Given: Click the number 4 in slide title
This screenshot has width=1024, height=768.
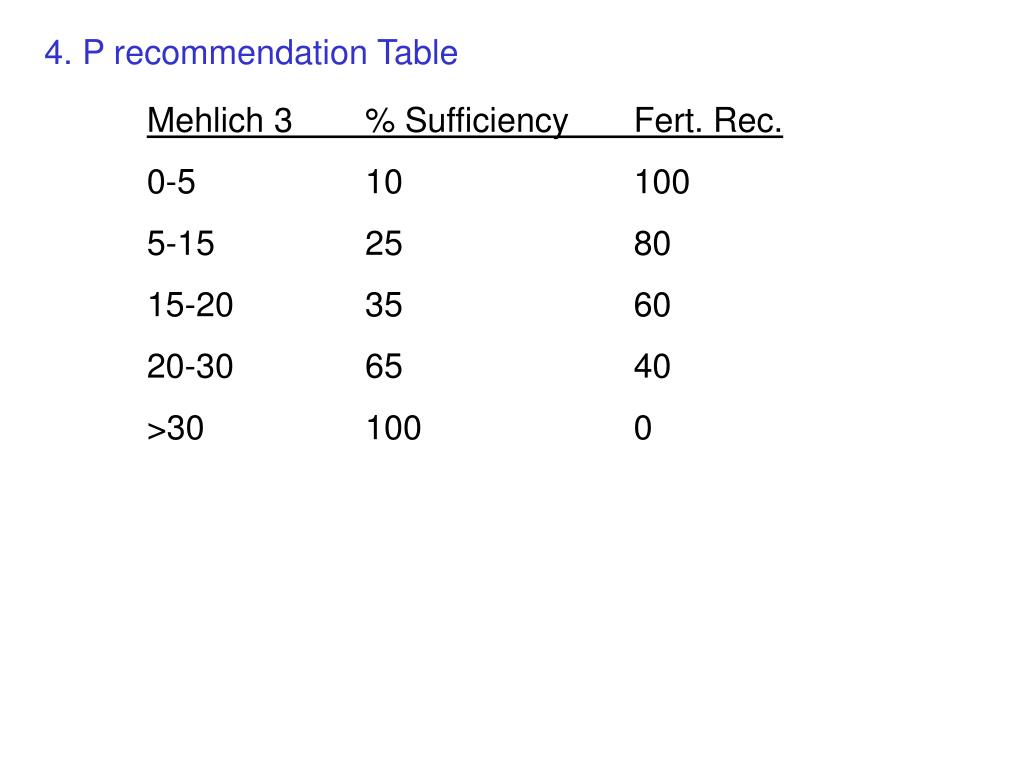Looking at the screenshot, I should (x=54, y=52).
